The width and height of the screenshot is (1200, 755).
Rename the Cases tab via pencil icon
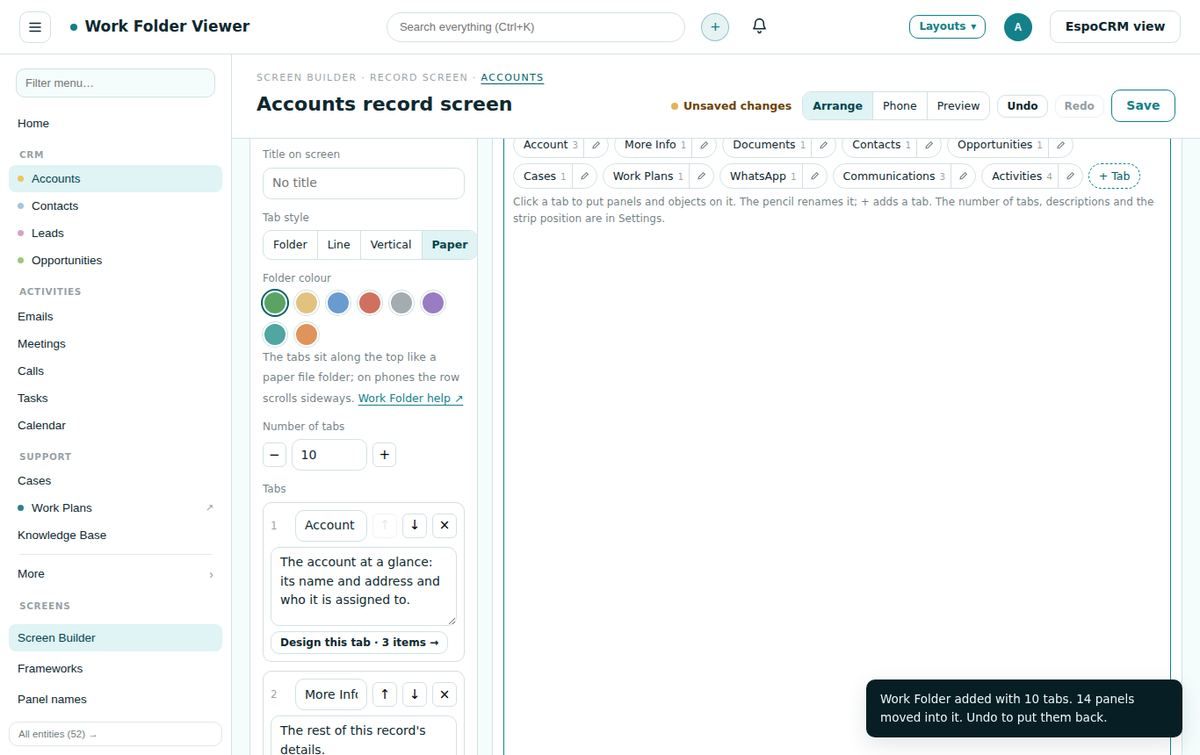pyautogui.click(x=584, y=176)
